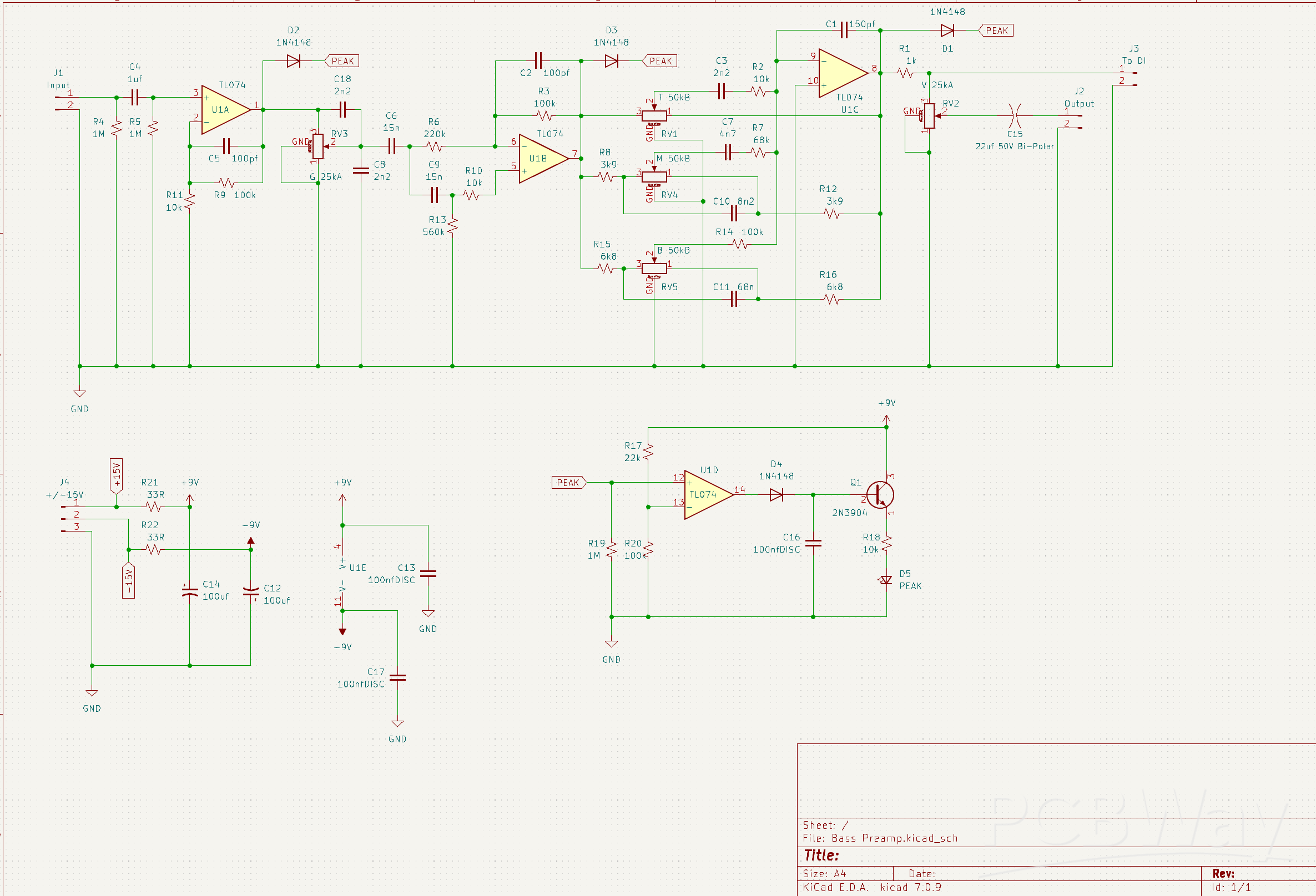Select the PEAK label after D1
The width and height of the screenshot is (1316, 896).
pyautogui.click(x=996, y=31)
